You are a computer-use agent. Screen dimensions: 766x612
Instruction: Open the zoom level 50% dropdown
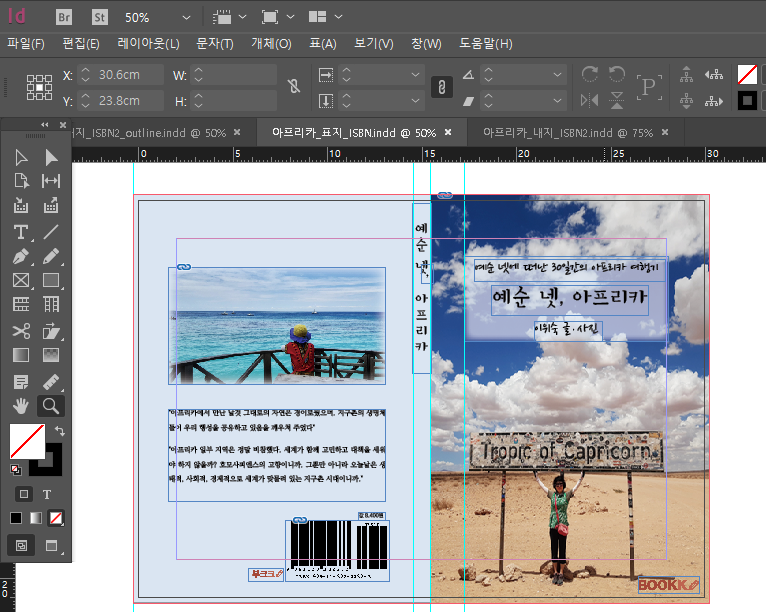pos(189,18)
